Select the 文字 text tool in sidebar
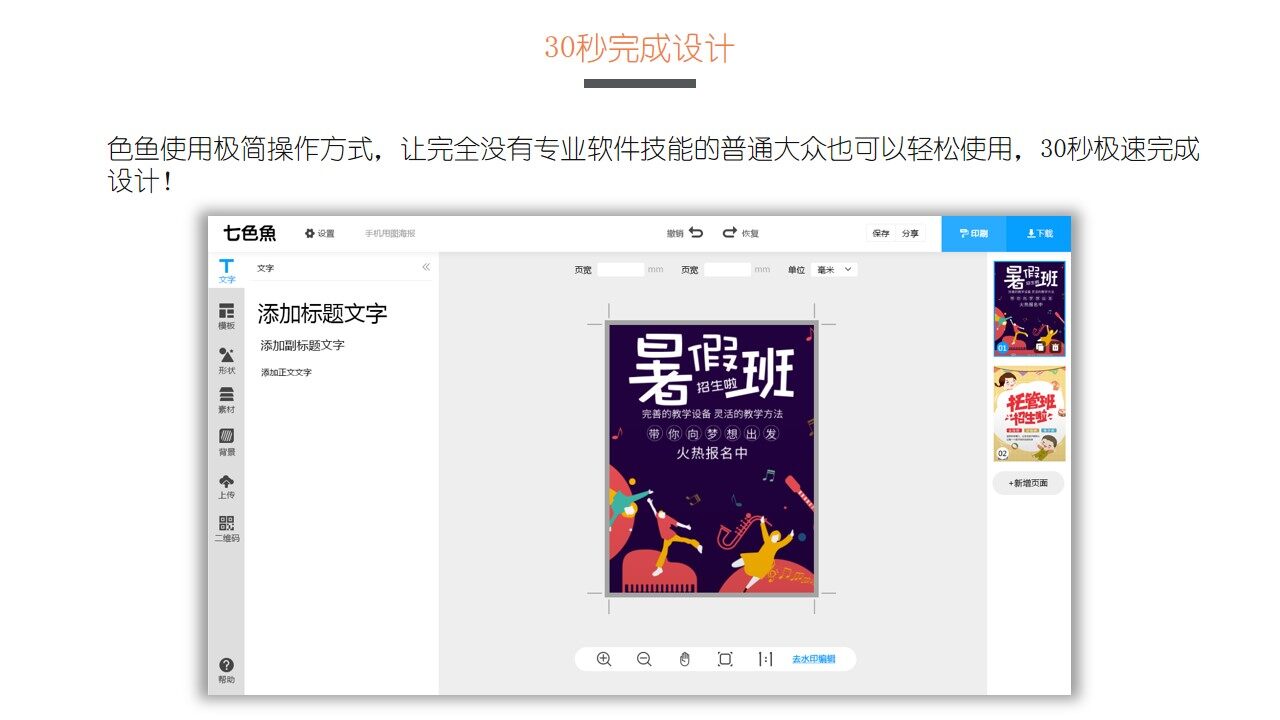The height and width of the screenshot is (720, 1280). click(x=227, y=270)
